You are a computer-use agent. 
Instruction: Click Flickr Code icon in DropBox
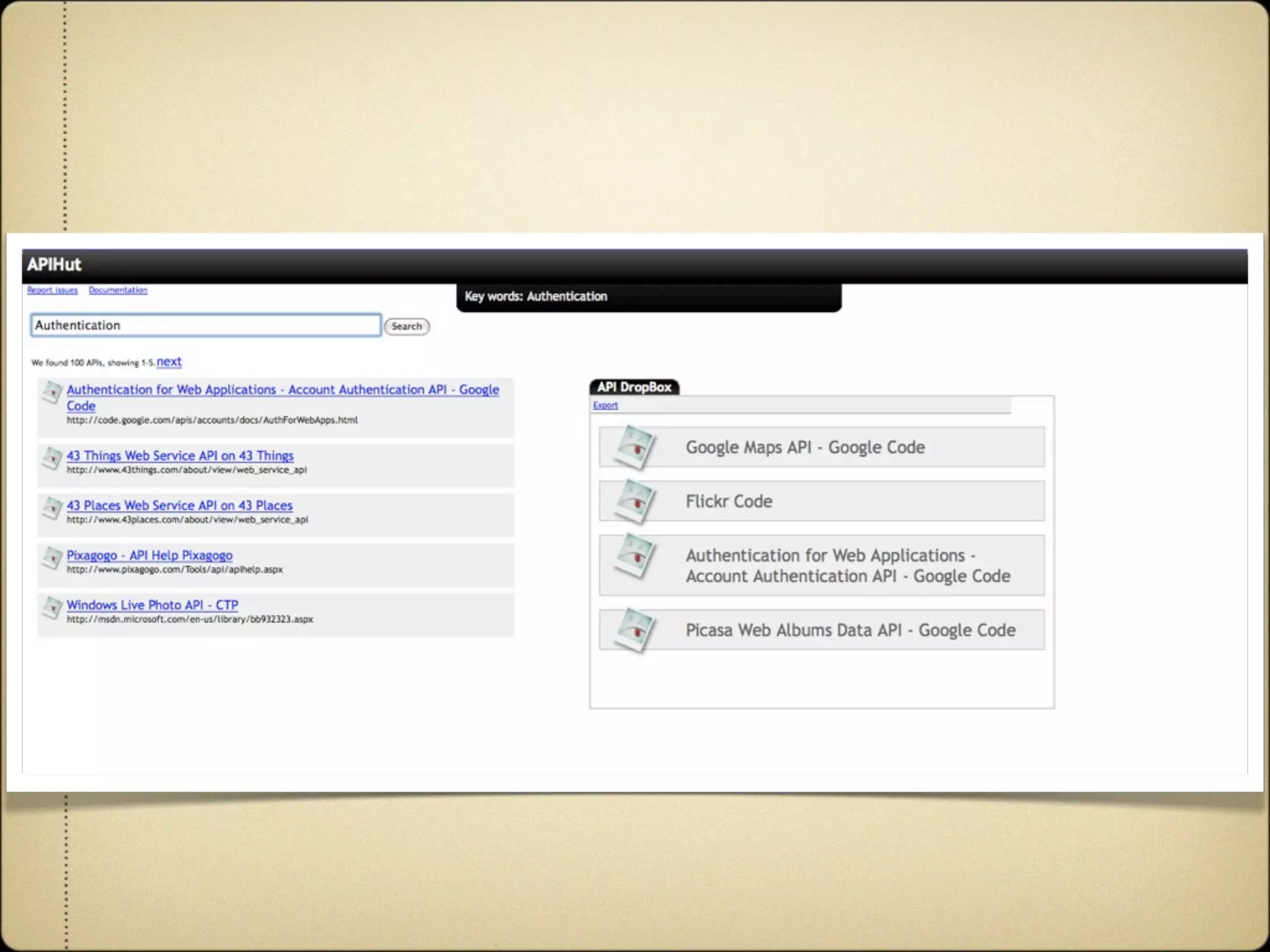point(634,501)
